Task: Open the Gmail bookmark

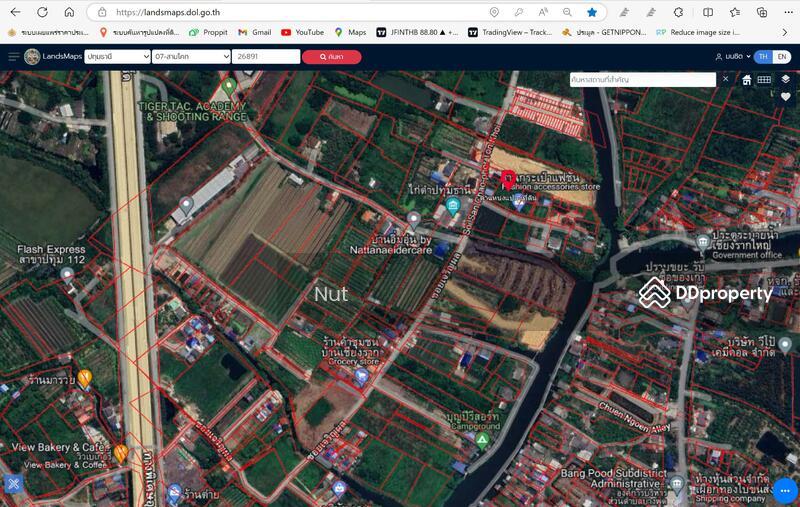Action: tap(255, 32)
